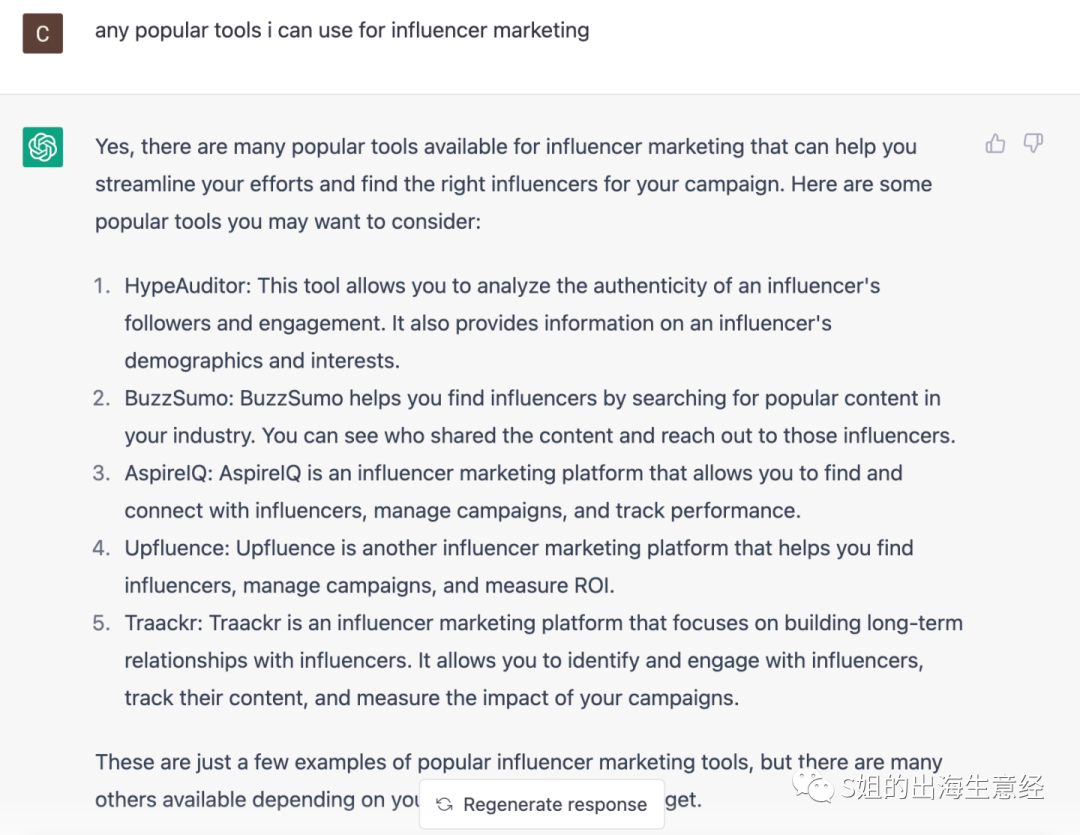Click the thumbs down icon
The image size is (1080, 835).
(1033, 144)
